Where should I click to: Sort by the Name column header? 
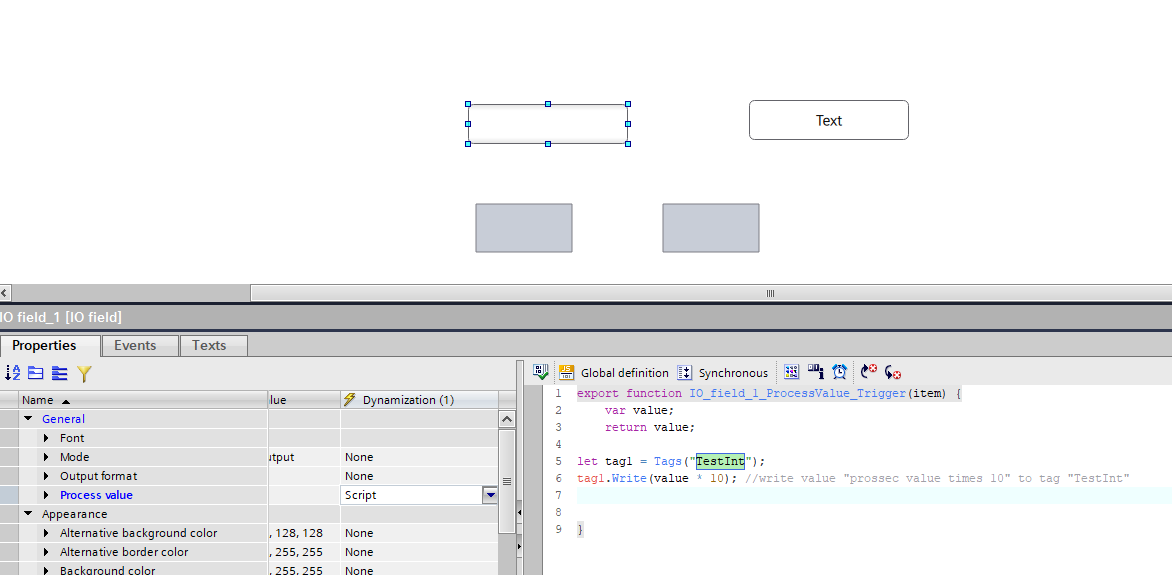pos(40,400)
